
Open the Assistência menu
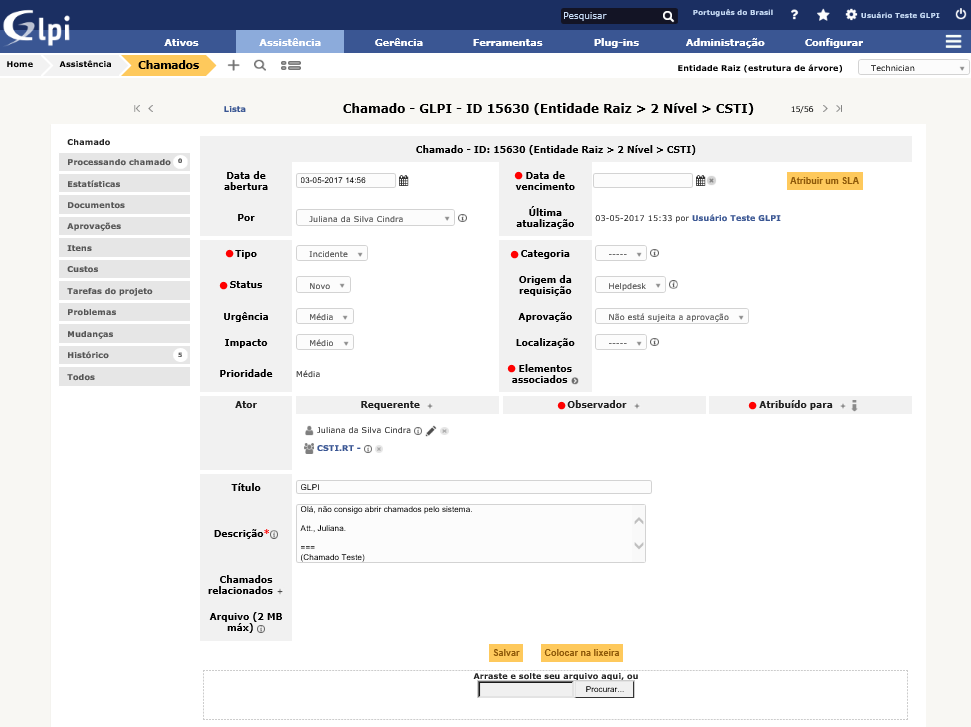pyautogui.click(x=289, y=42)
